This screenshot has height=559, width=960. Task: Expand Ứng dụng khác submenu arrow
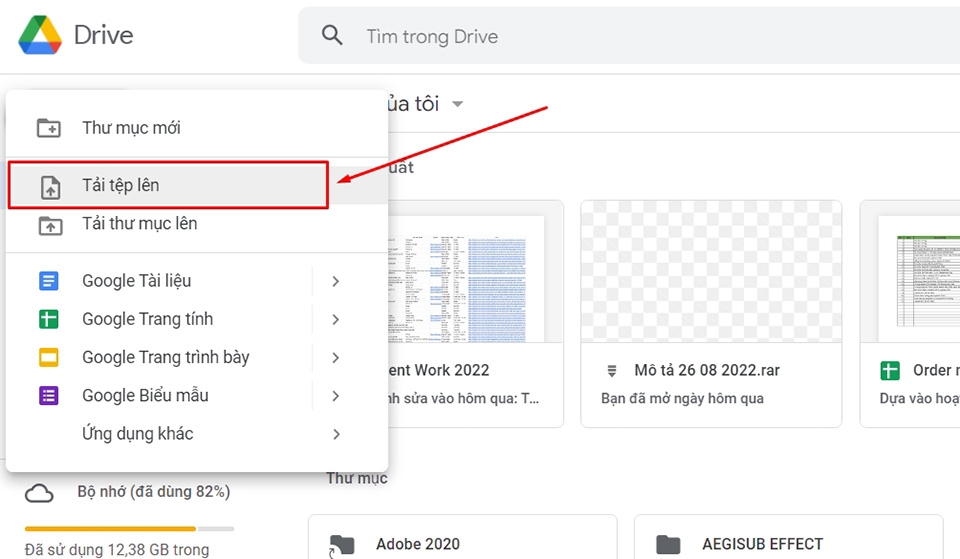tap(336, 434)
